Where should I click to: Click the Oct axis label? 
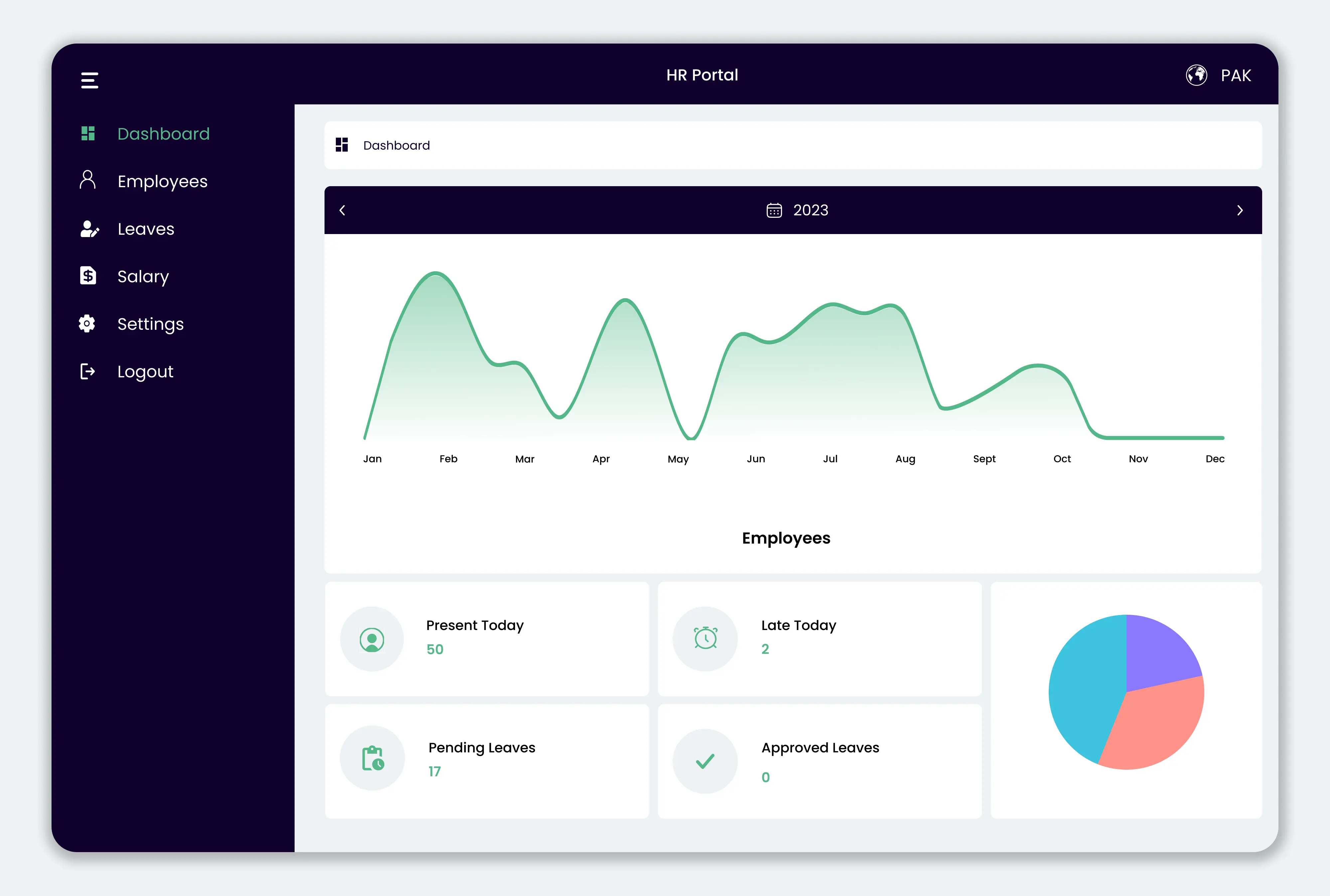click(1062, 459)
